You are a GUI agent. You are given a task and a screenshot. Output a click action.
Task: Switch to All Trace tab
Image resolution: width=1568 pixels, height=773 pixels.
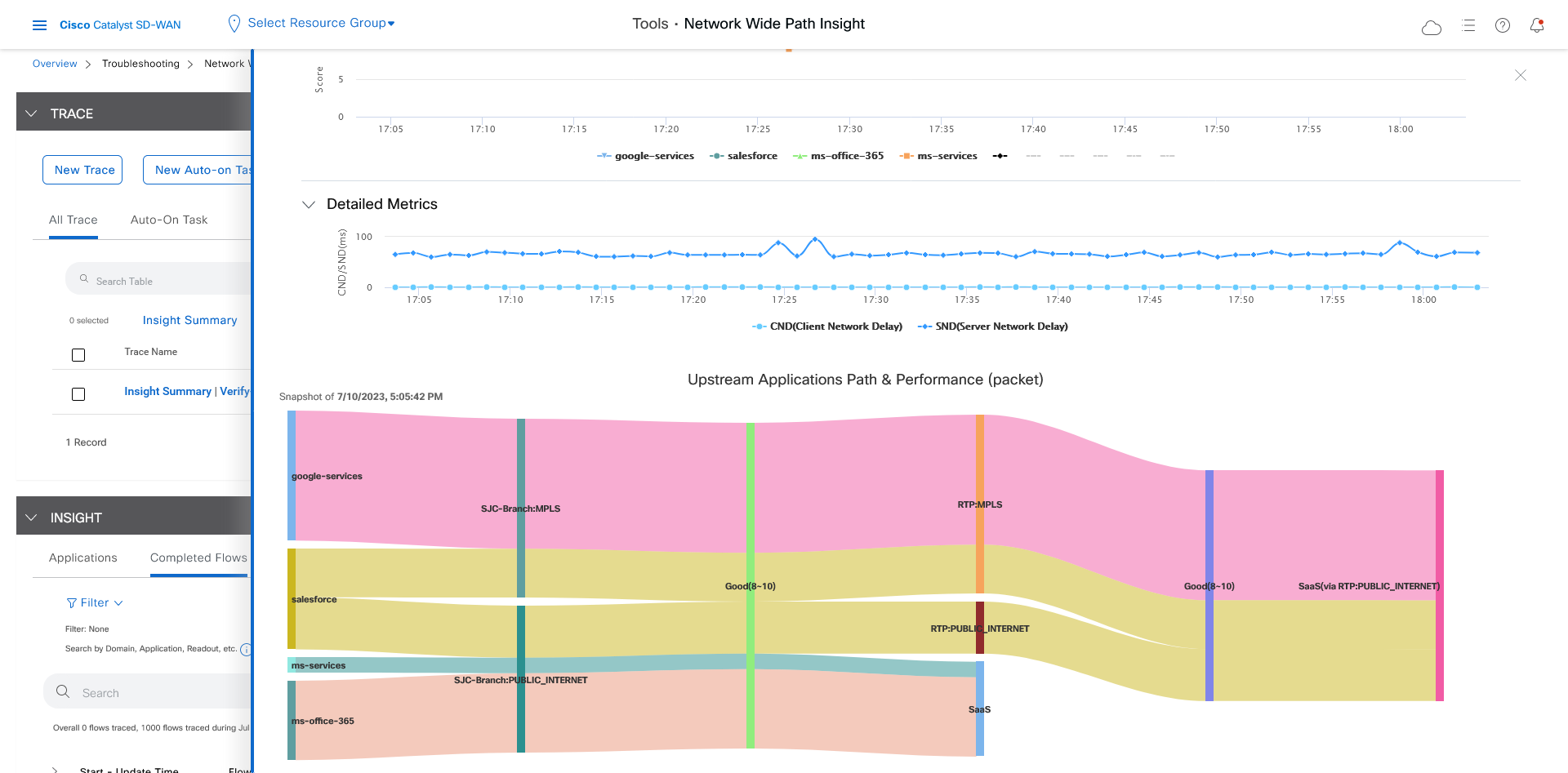(73, 220)
